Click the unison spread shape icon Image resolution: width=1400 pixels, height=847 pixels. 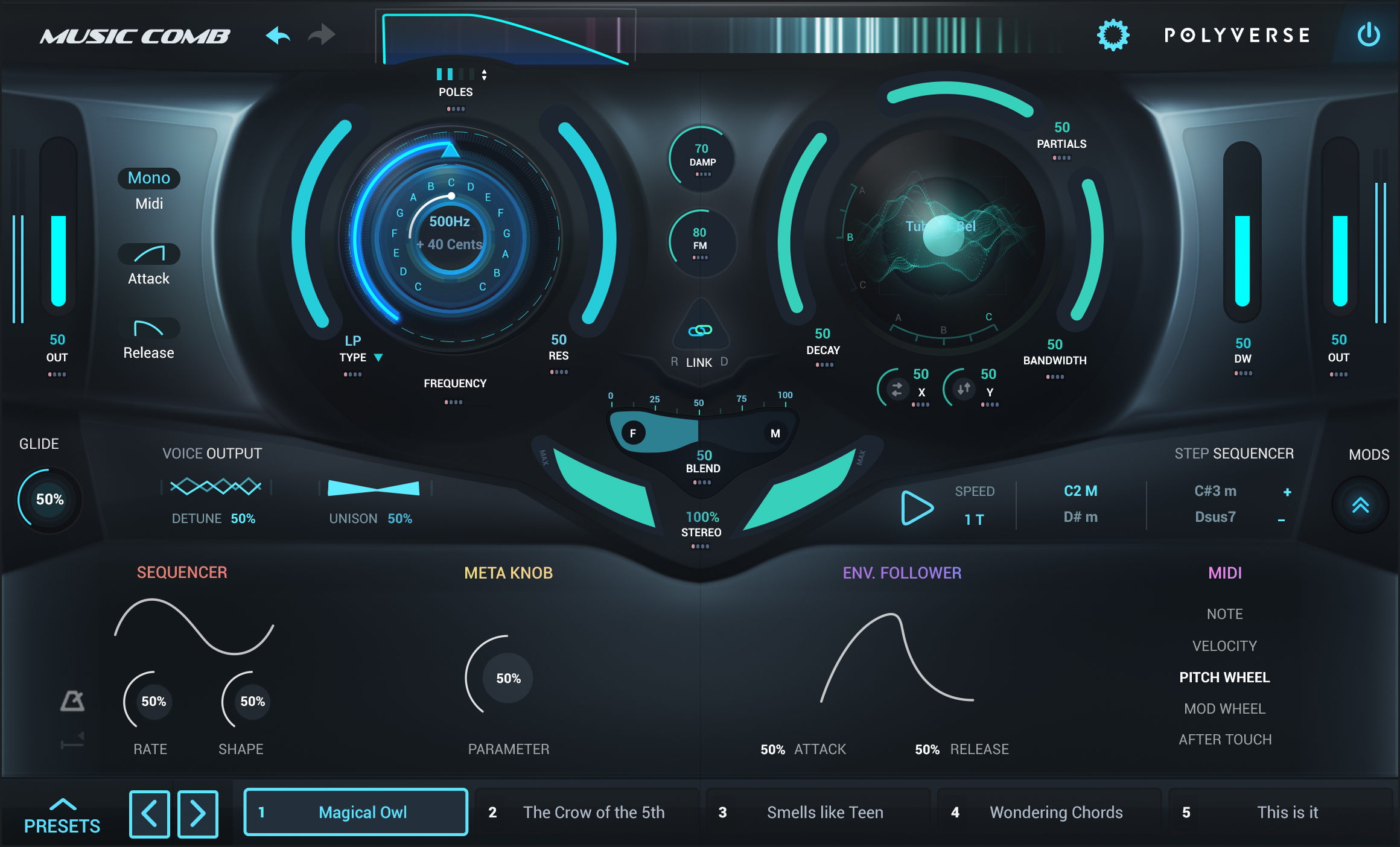374,487
